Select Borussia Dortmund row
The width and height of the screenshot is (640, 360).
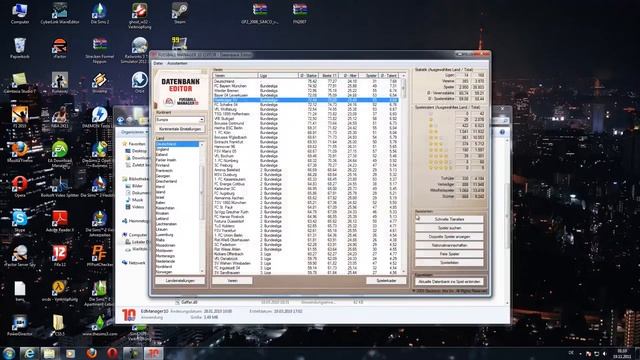tap(305, 123)
